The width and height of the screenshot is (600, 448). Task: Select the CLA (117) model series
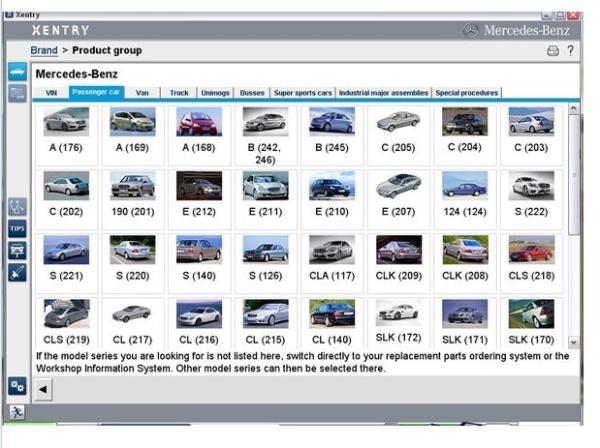point(332,263)
